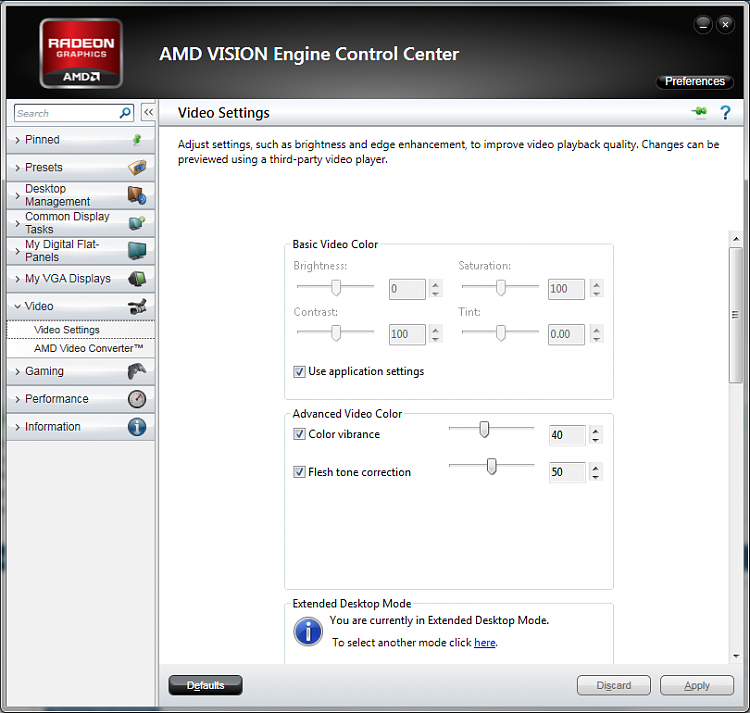Viewport: 750px width, 713px height.
Task: Click the Flesh tone correction slider handle
Action: 491,466
